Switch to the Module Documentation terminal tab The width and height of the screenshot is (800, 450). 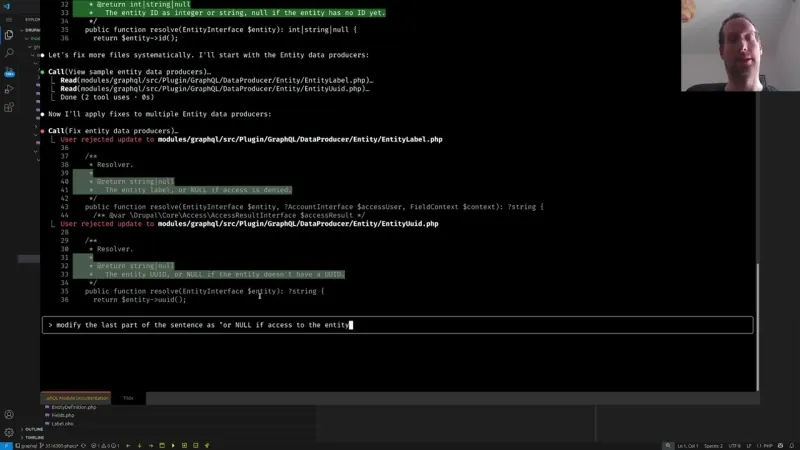pos(76,398)
